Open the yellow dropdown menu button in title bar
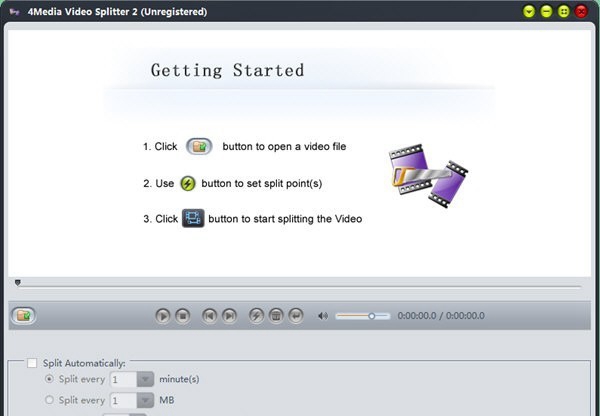This screenshot has width=600, height=416. point(529,11)
